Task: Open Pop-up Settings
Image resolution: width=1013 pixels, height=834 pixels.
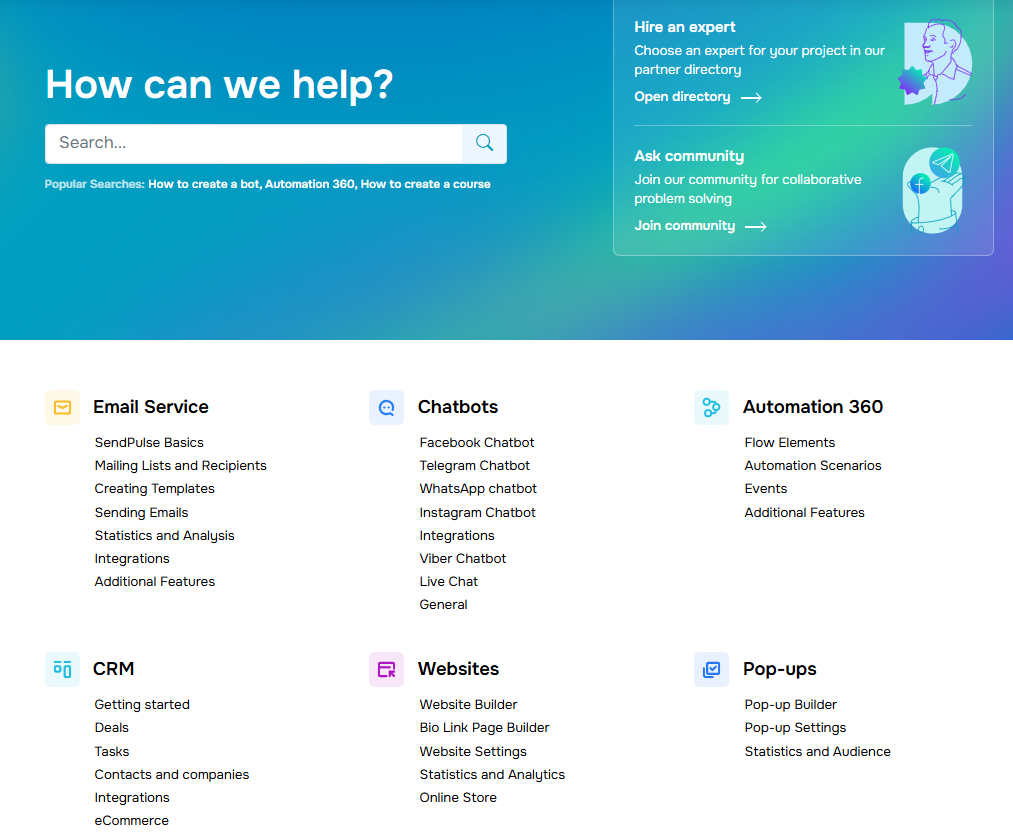Action: pyautogui.click(x=795, y=728)
